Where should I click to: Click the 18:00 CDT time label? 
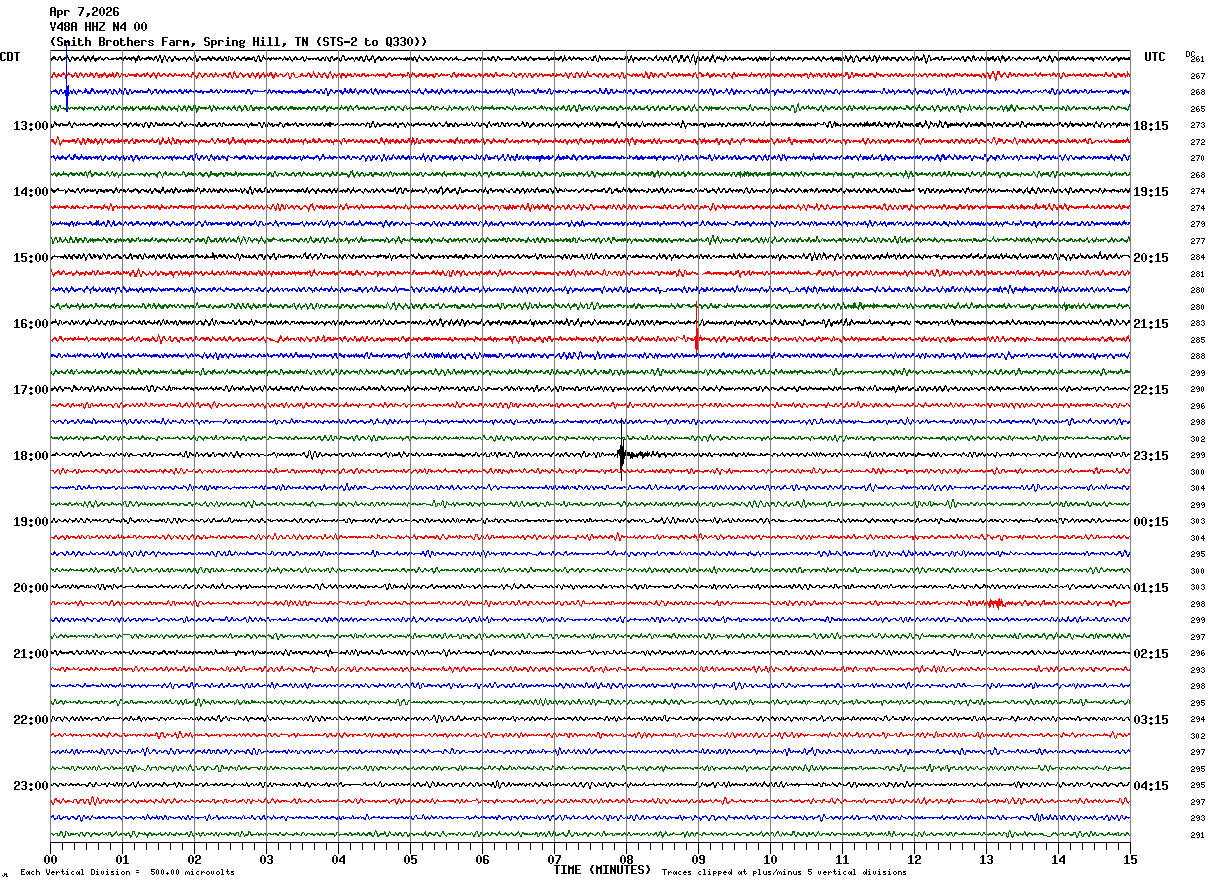coord(31,456)
